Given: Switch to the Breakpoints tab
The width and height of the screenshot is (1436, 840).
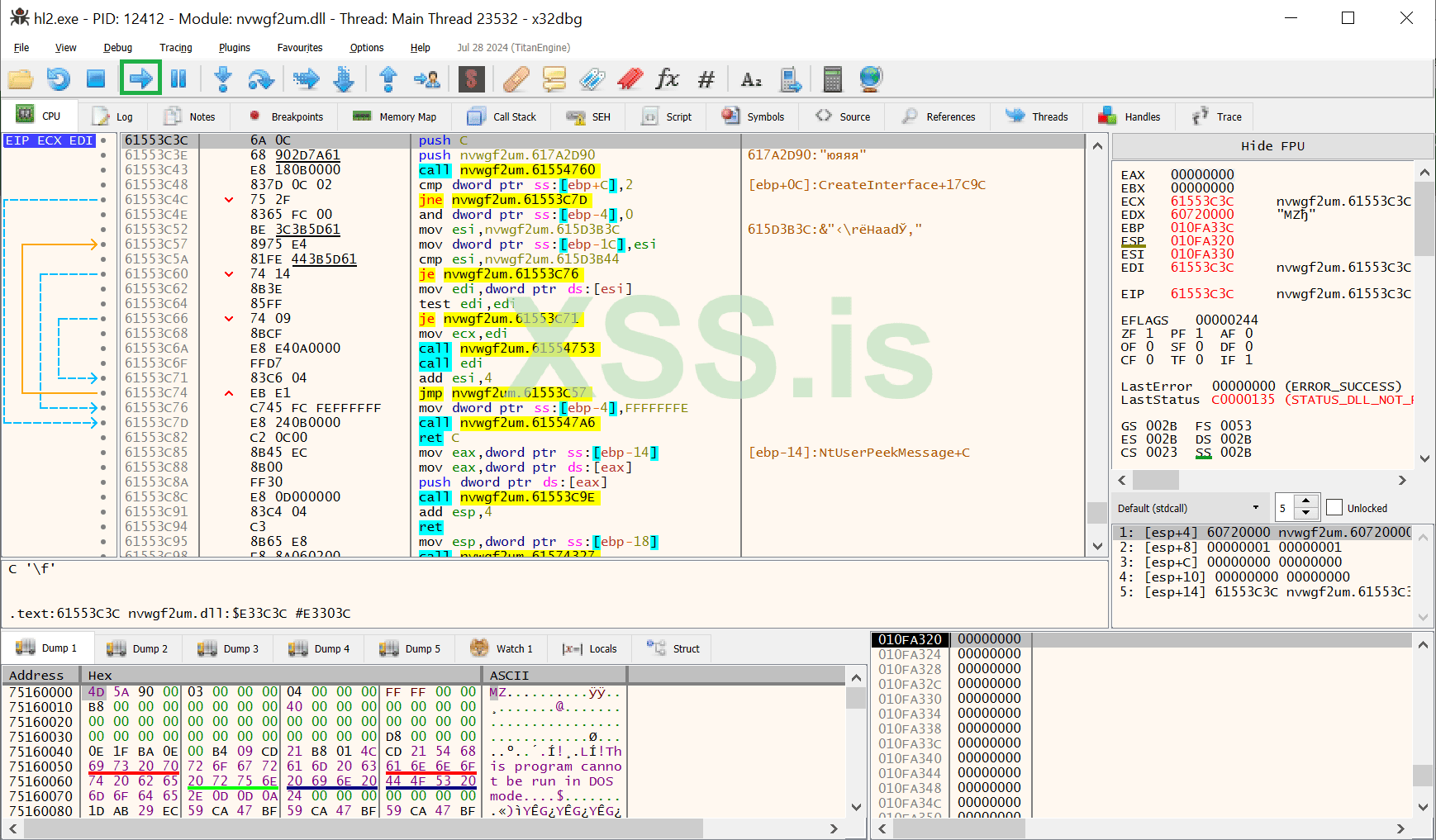Looking at the screenshot, I should (x=286, y=116).
